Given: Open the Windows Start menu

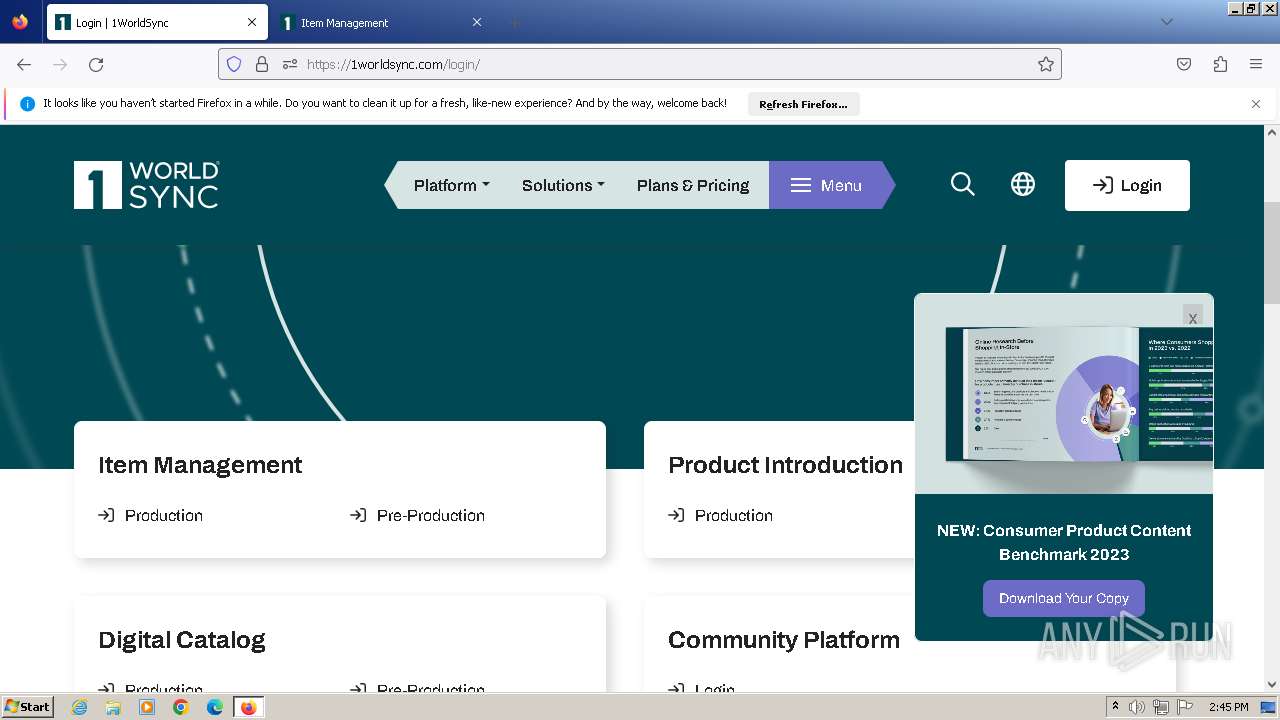Looking at the screenshot, I should coord(27,706).
